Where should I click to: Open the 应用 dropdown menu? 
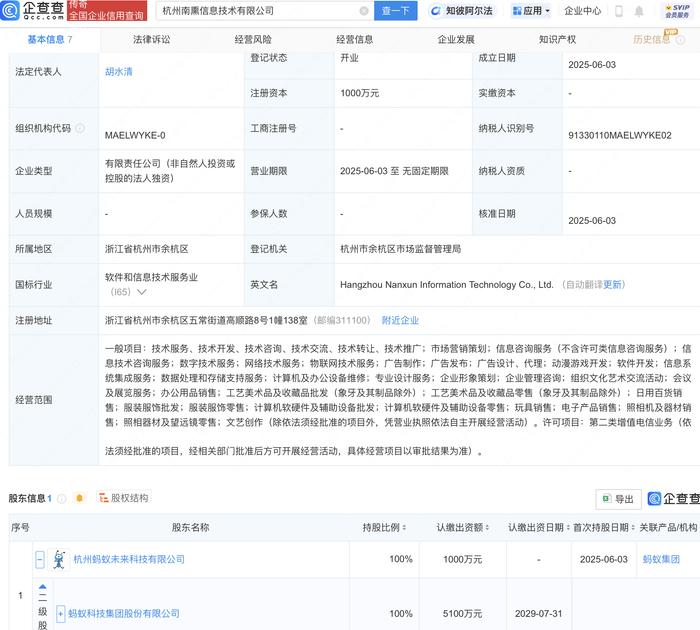531,11
